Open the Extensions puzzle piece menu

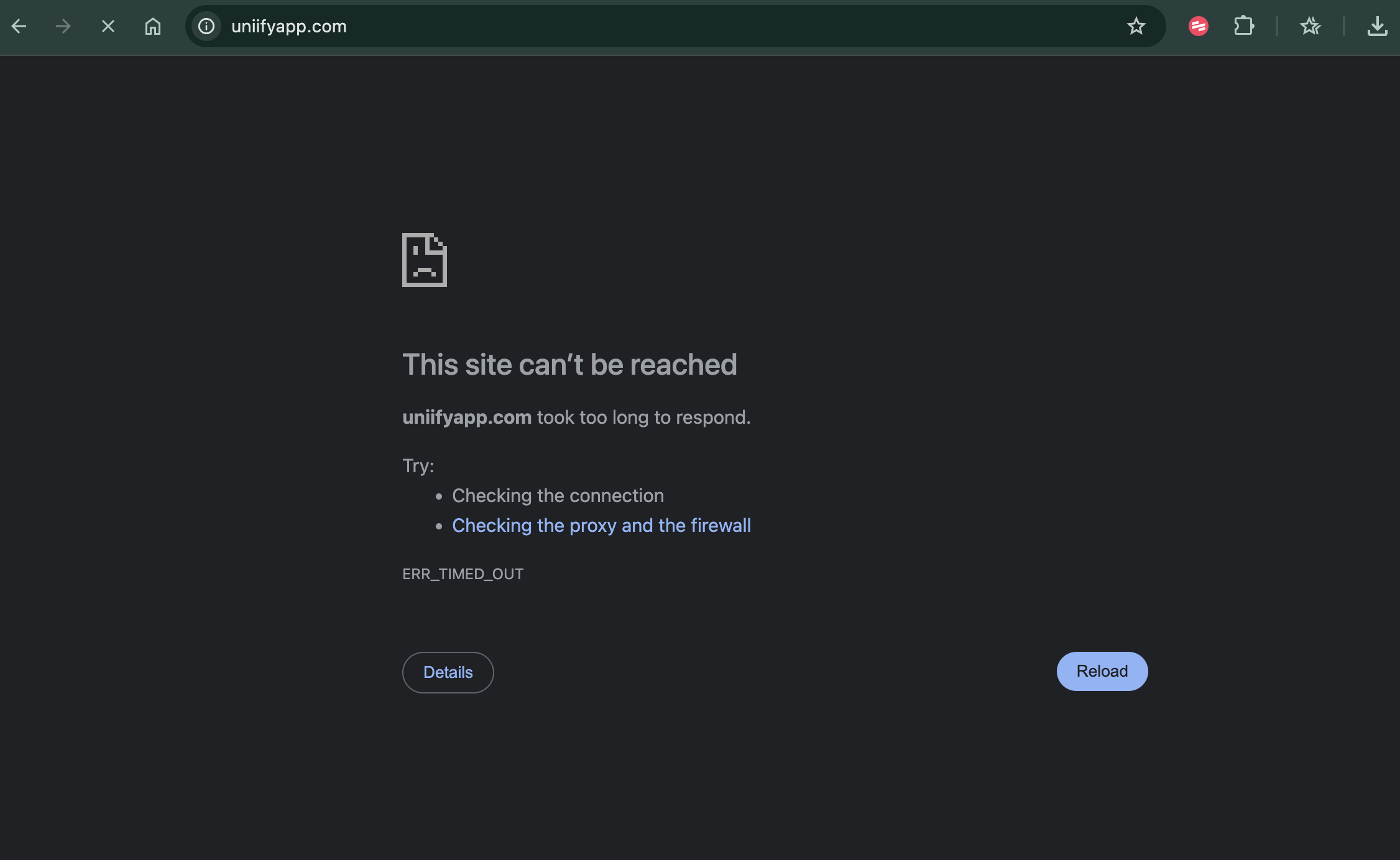coord(1243,26)
